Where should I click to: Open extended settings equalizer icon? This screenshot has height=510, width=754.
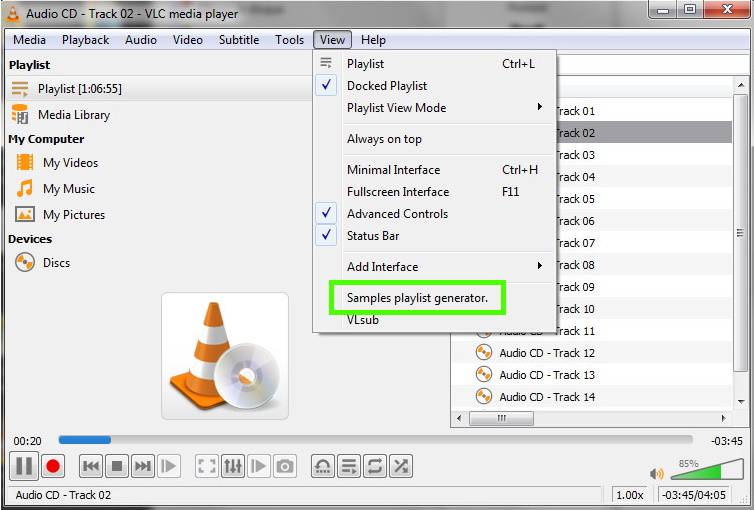click(233, 466)
